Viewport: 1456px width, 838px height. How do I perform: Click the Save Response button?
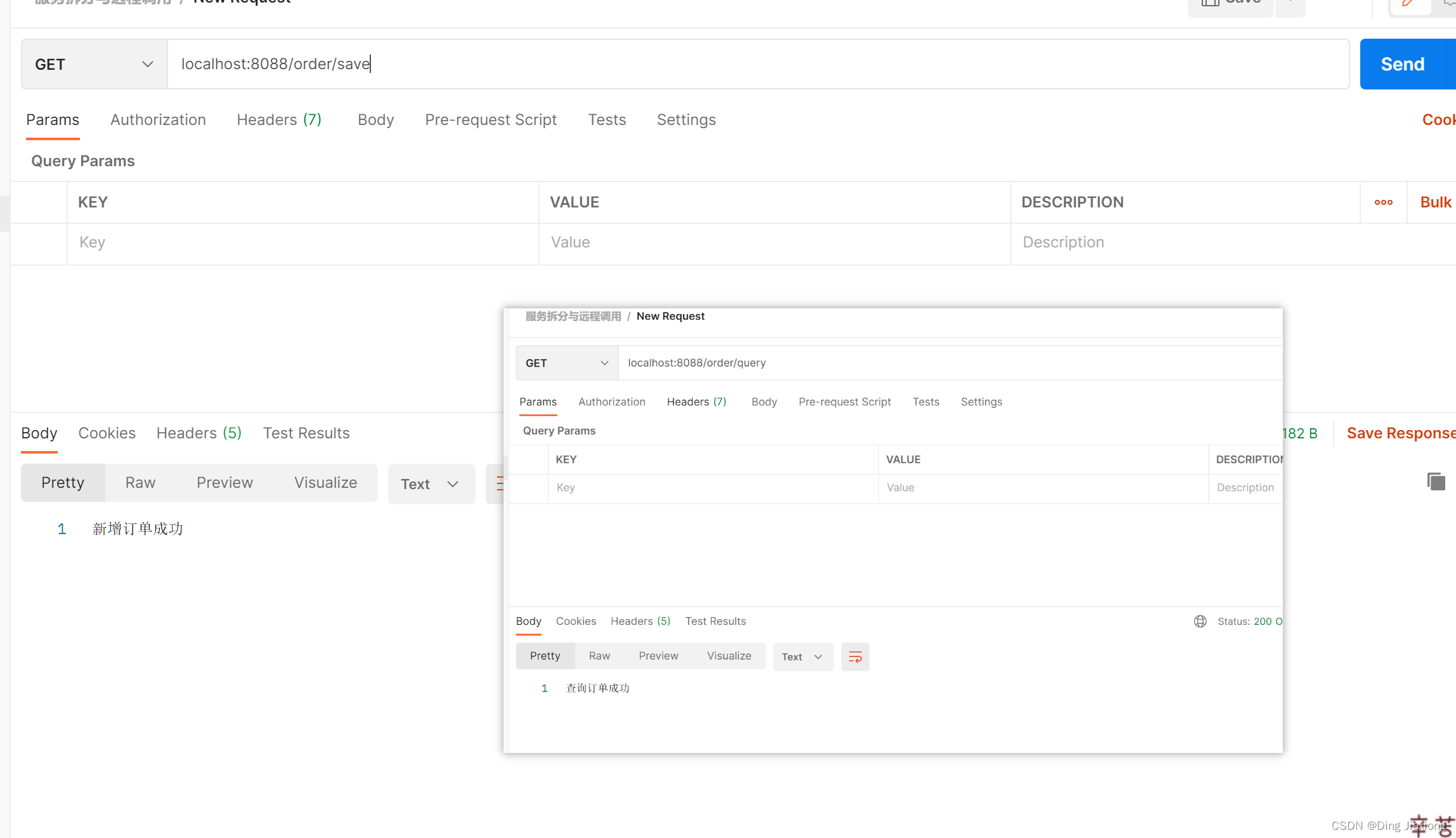coord(1401,433)
